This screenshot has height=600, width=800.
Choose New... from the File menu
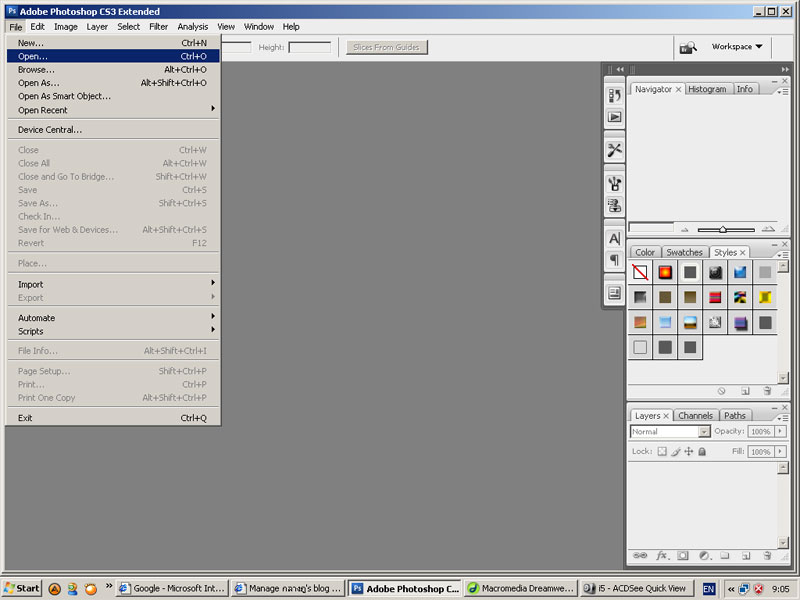pos(113,43)
